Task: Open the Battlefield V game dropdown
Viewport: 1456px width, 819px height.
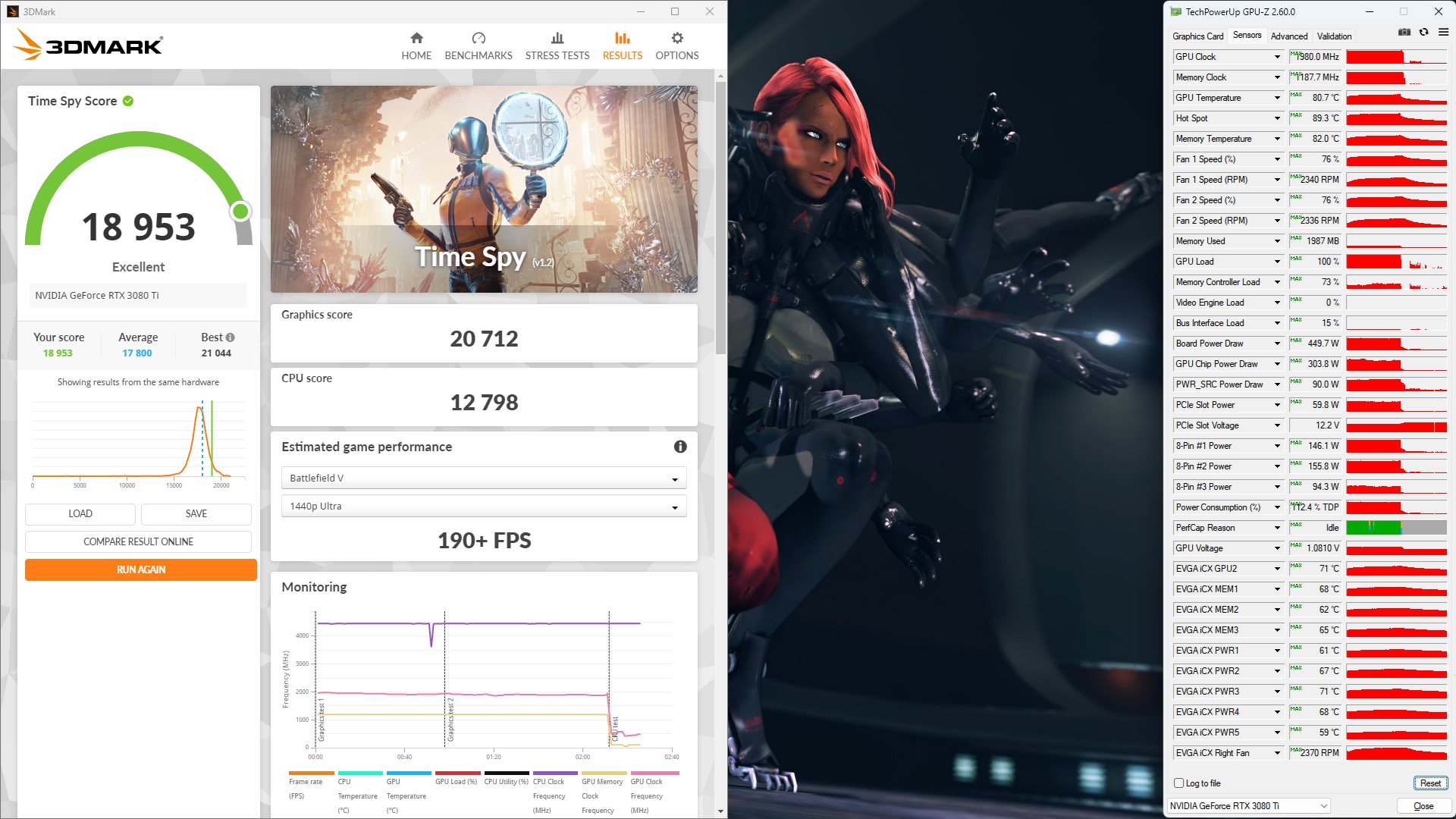Action: coord(484,479)
